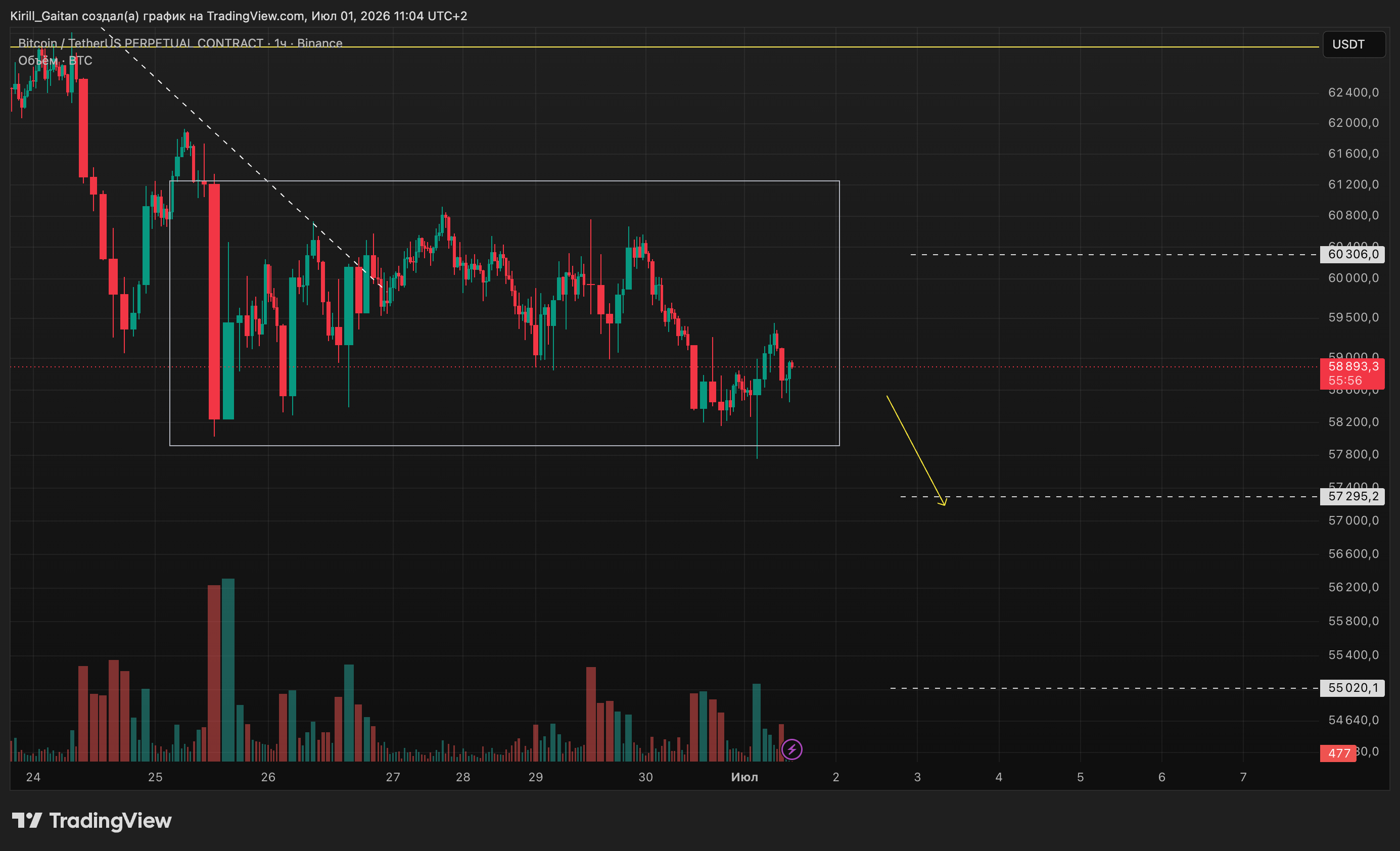Click the red volume value label 477
Screen dimensions: 1400x851
click(x=1338, y=753)
